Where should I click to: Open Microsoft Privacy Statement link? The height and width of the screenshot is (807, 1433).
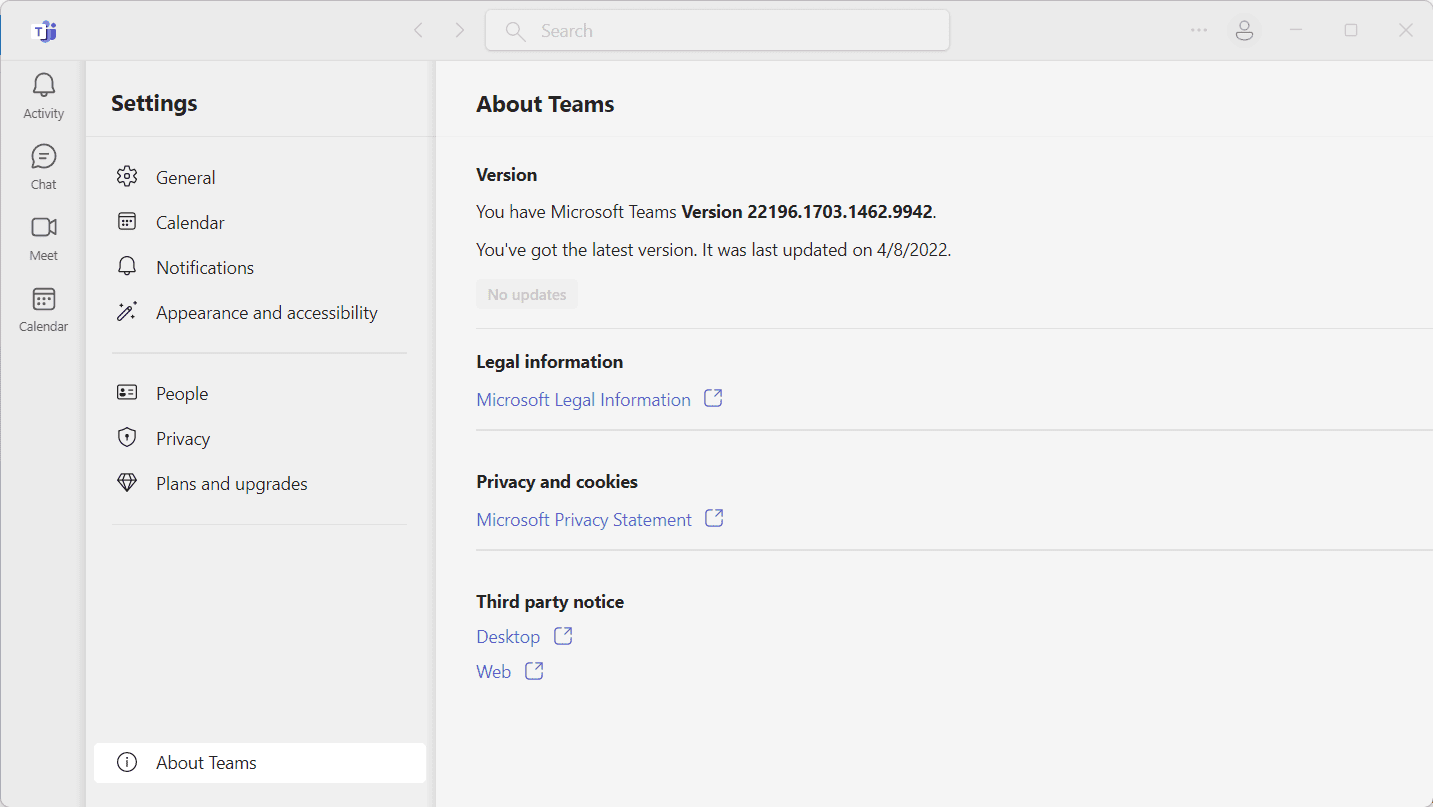[584, 519]
